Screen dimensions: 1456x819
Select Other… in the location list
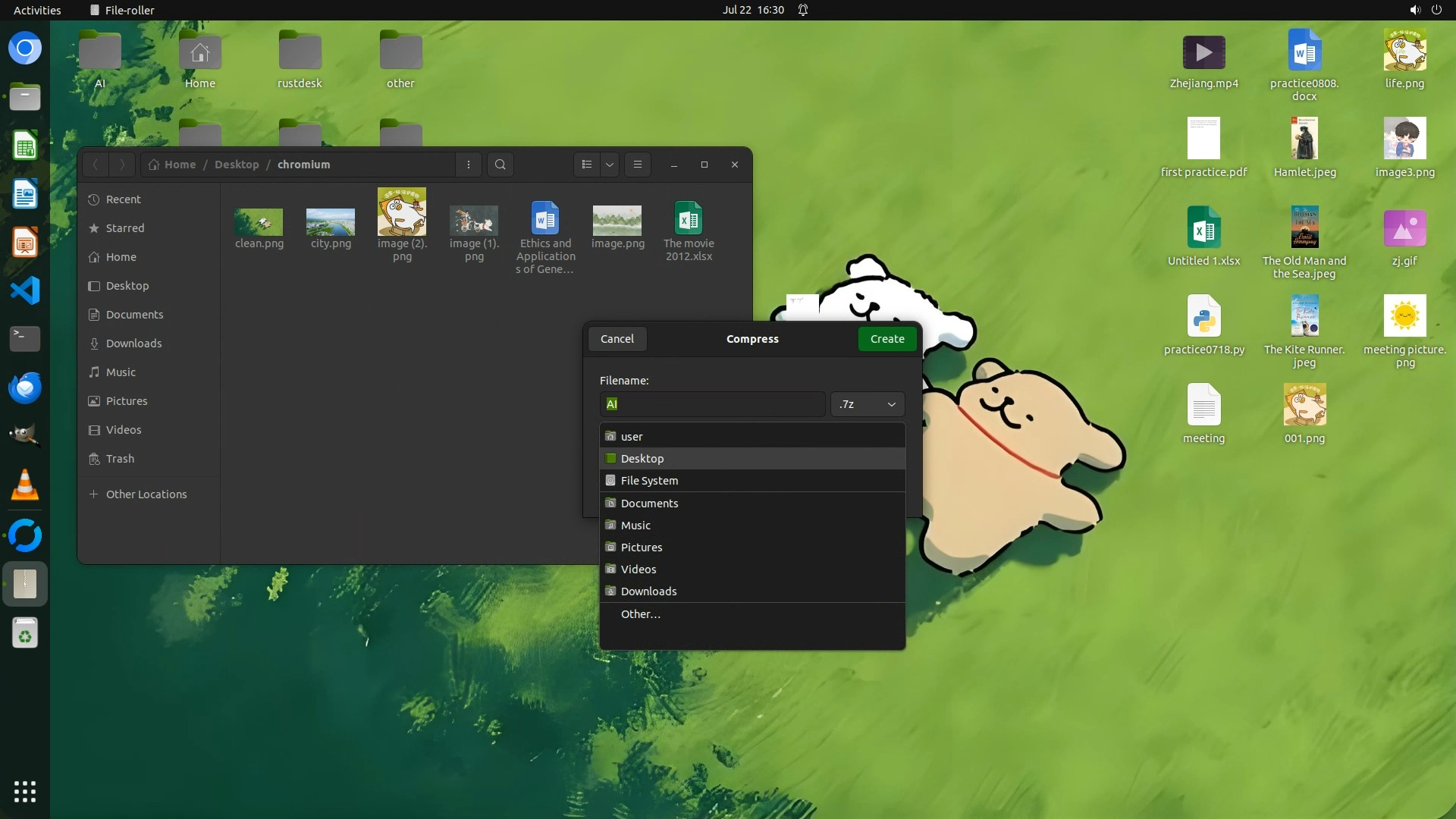click(640, 614)
